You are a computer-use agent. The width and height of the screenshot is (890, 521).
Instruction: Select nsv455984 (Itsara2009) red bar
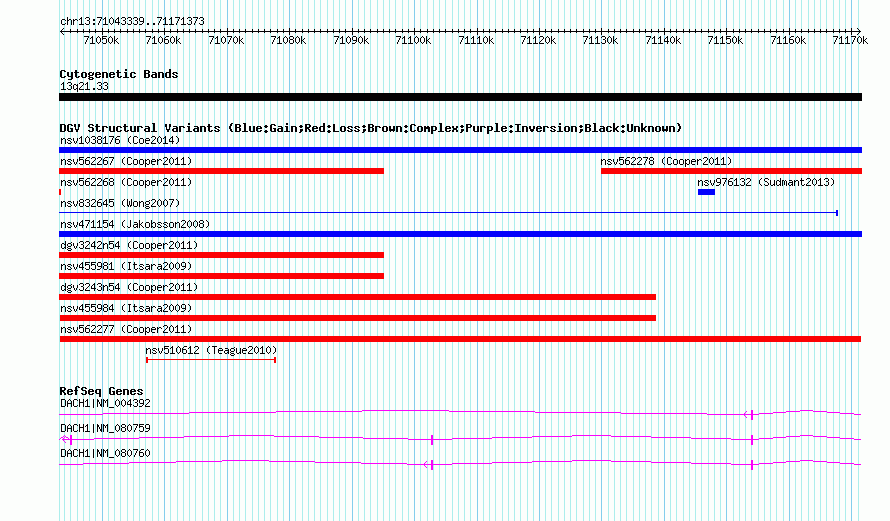point(358,318)
